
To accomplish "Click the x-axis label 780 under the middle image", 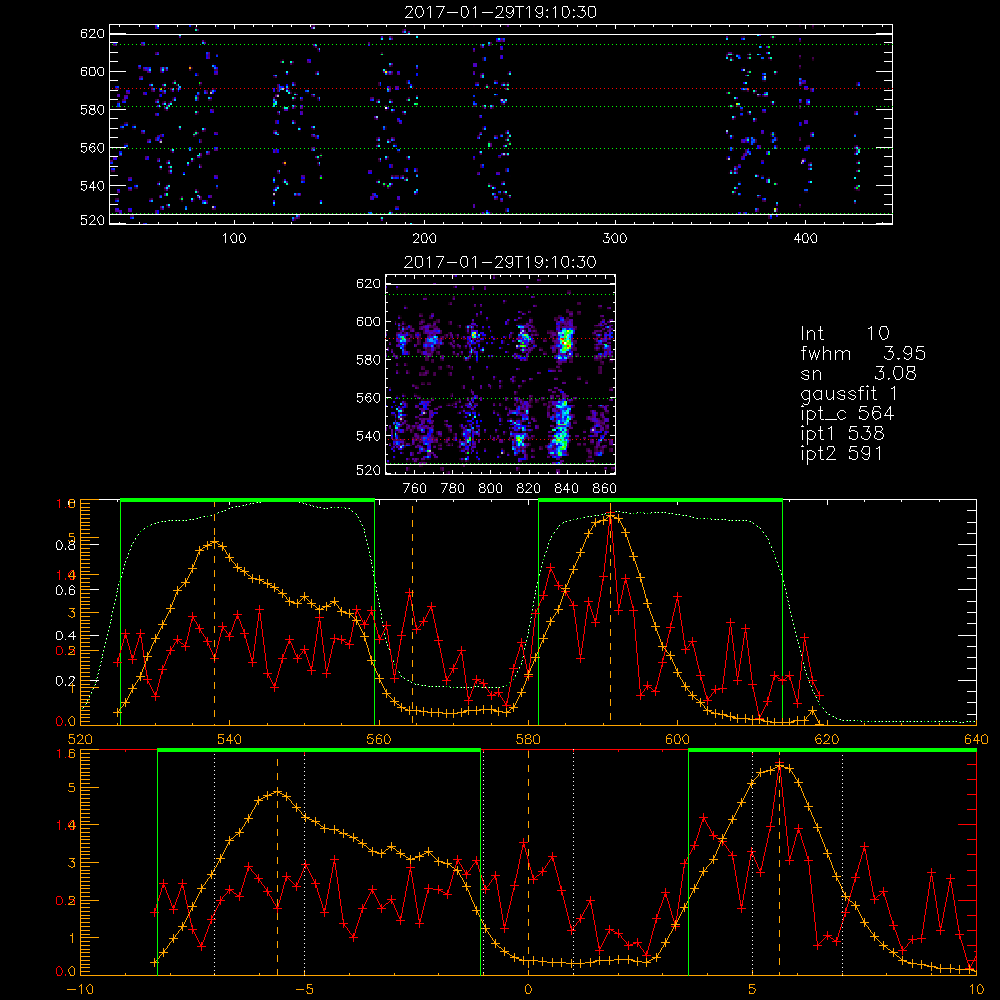I will [x=453, y=489].
